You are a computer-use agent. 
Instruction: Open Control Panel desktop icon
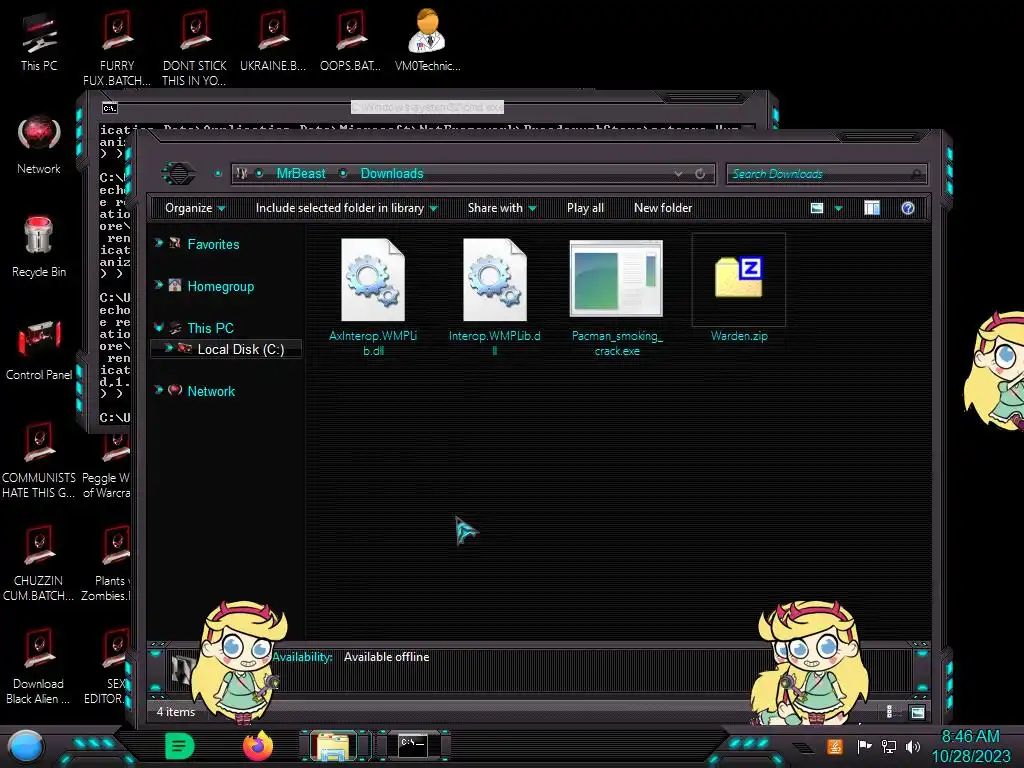tap(39, 350)
